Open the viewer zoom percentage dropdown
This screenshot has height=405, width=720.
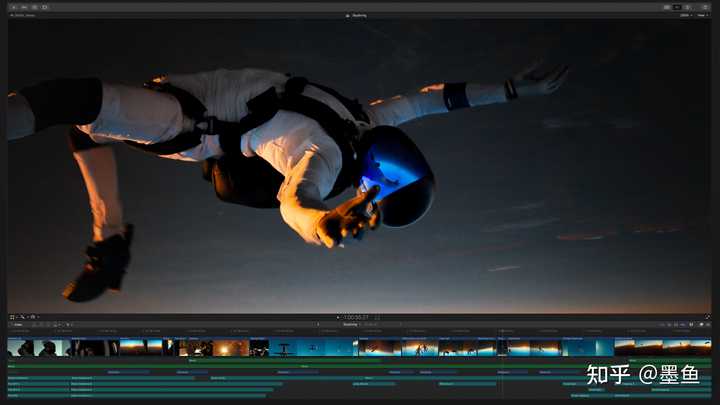tap(686, 15)
